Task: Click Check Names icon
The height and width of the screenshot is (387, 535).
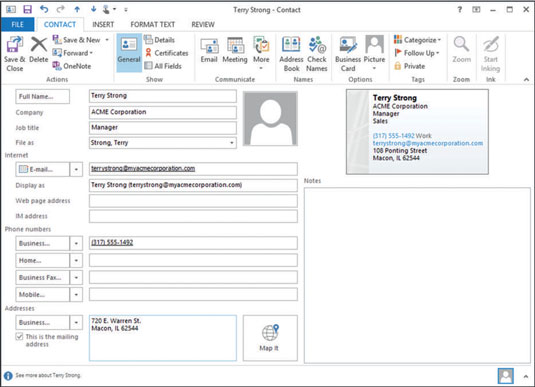Action: (x=317, y=54)
